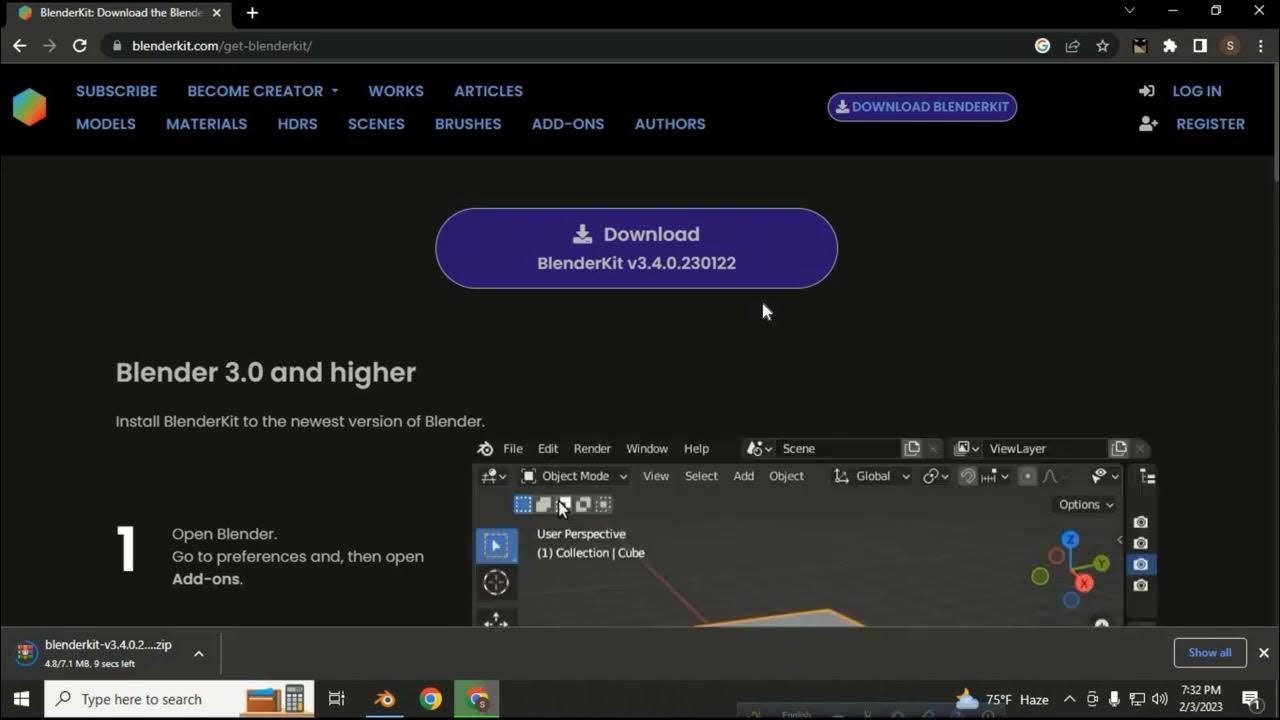Select the BlenderKit browser tab

pos(118,13)
